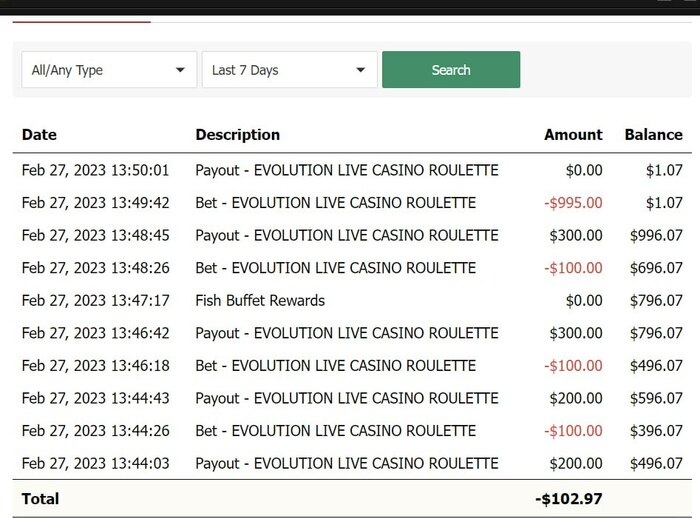Click the green Search button

pos(450,70)
